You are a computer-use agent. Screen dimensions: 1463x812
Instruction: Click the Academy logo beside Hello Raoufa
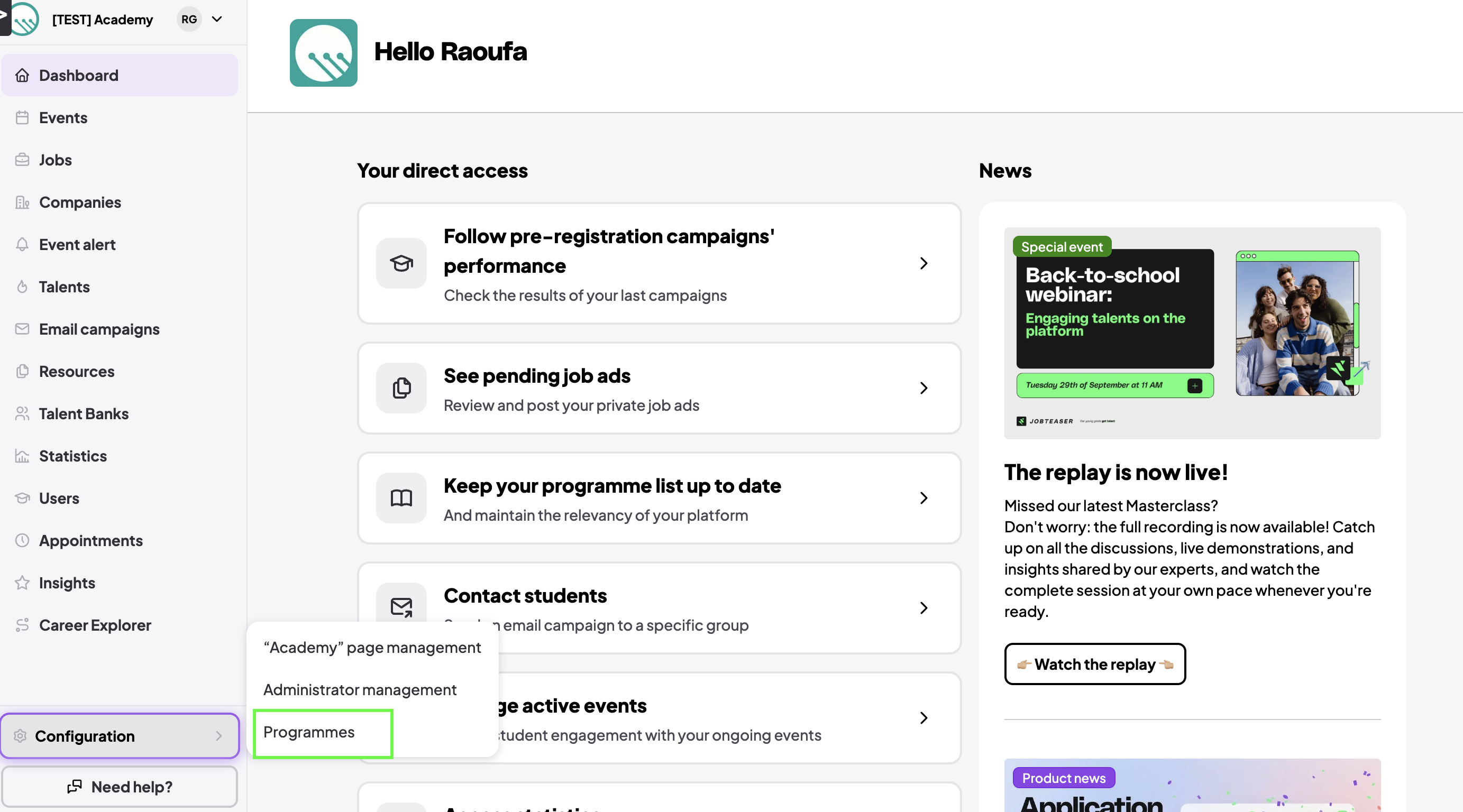324,53
